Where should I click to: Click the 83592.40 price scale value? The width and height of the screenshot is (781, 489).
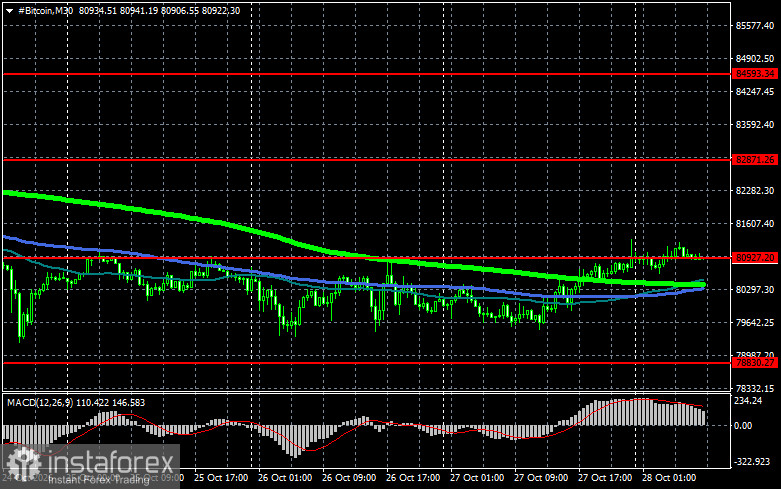(755, 124)
